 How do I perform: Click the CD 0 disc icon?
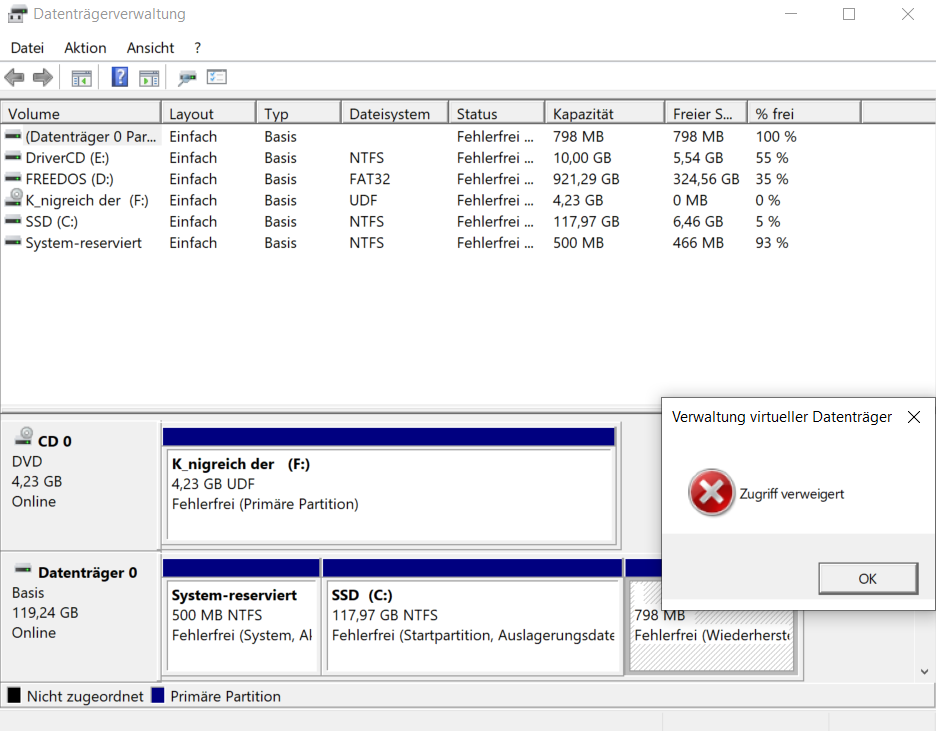click(x=24, y=436)
